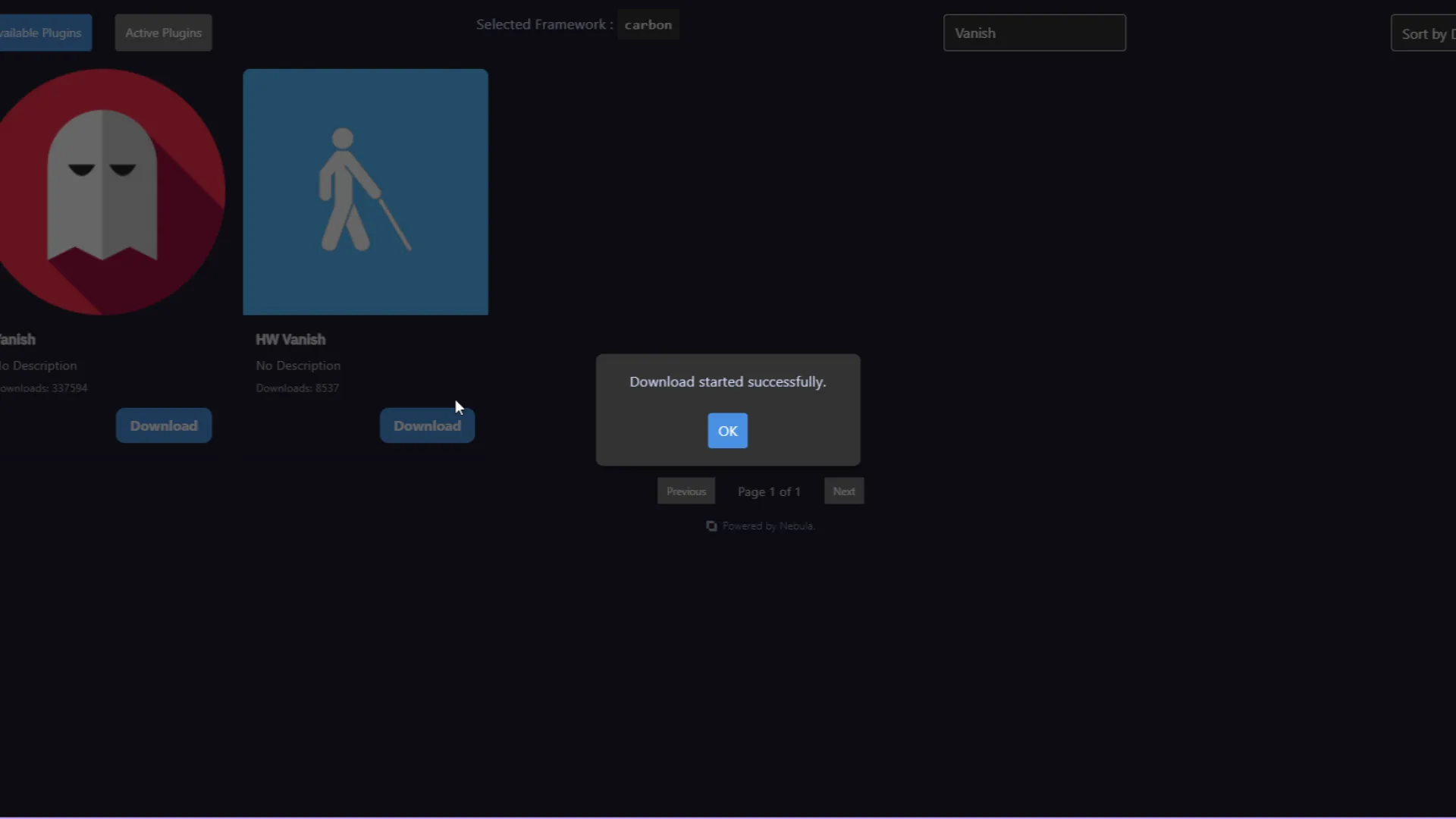Click the Nebula logo icon
Image resolution: width=1456 pixels, height=819 pixels.
click(711, 526)
